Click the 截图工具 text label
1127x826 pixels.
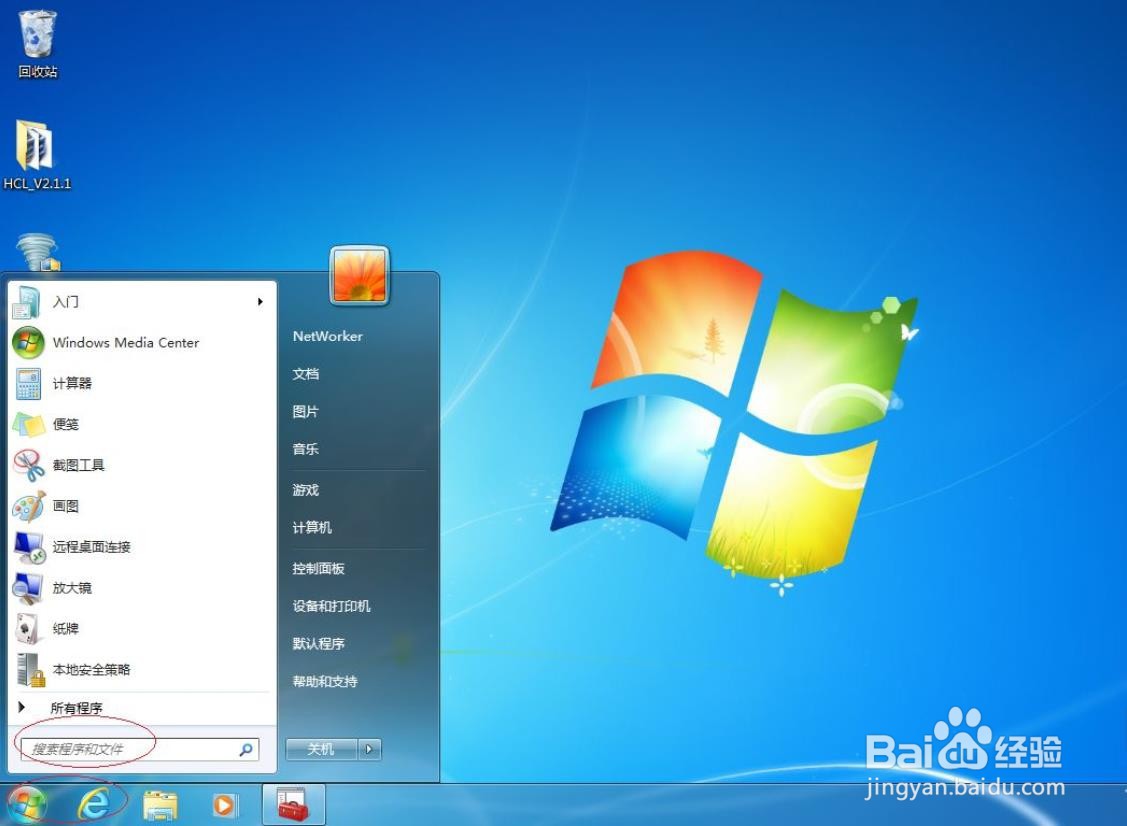[x=78, y=465]
